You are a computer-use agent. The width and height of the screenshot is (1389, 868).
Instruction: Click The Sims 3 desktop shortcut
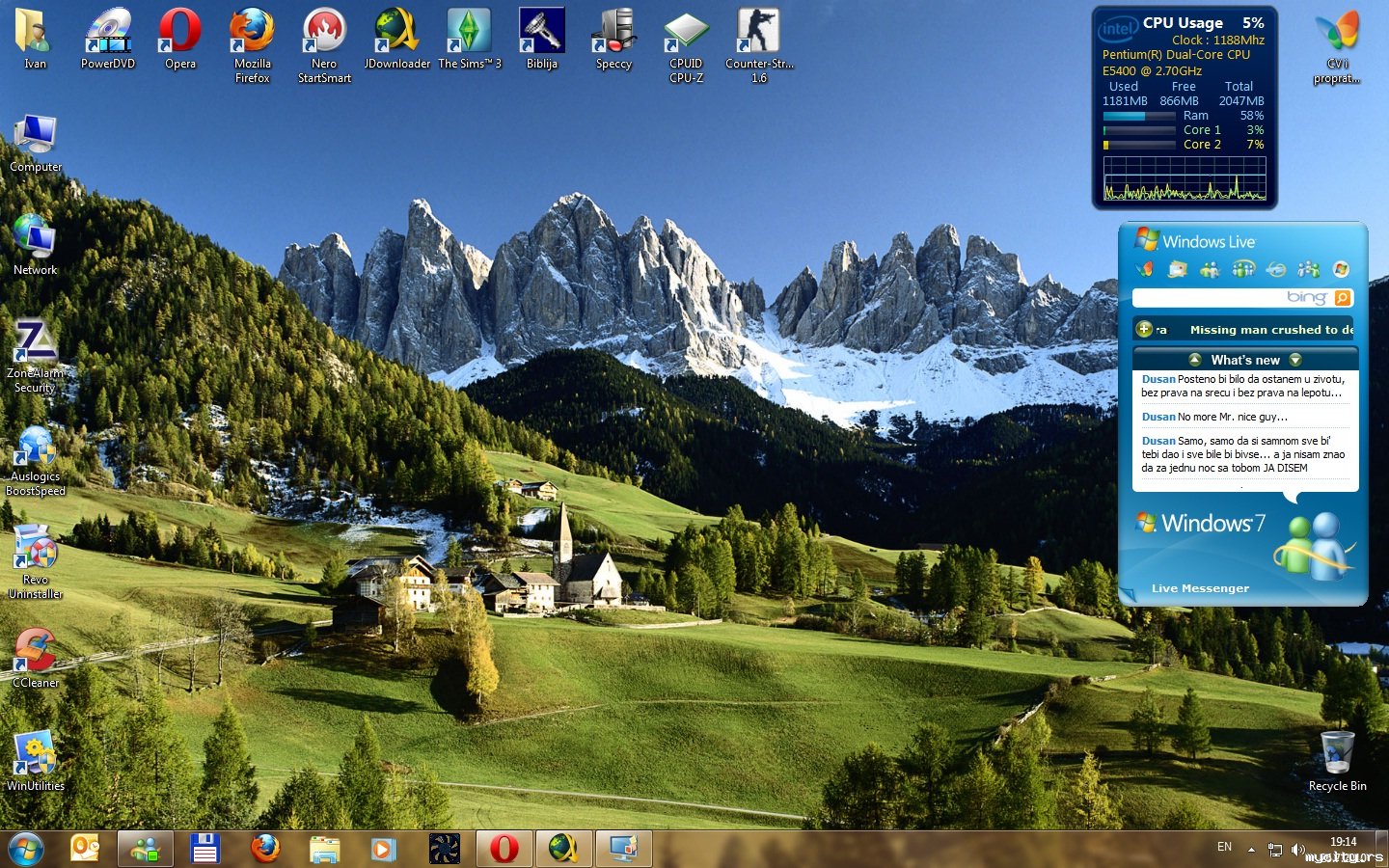470,39
